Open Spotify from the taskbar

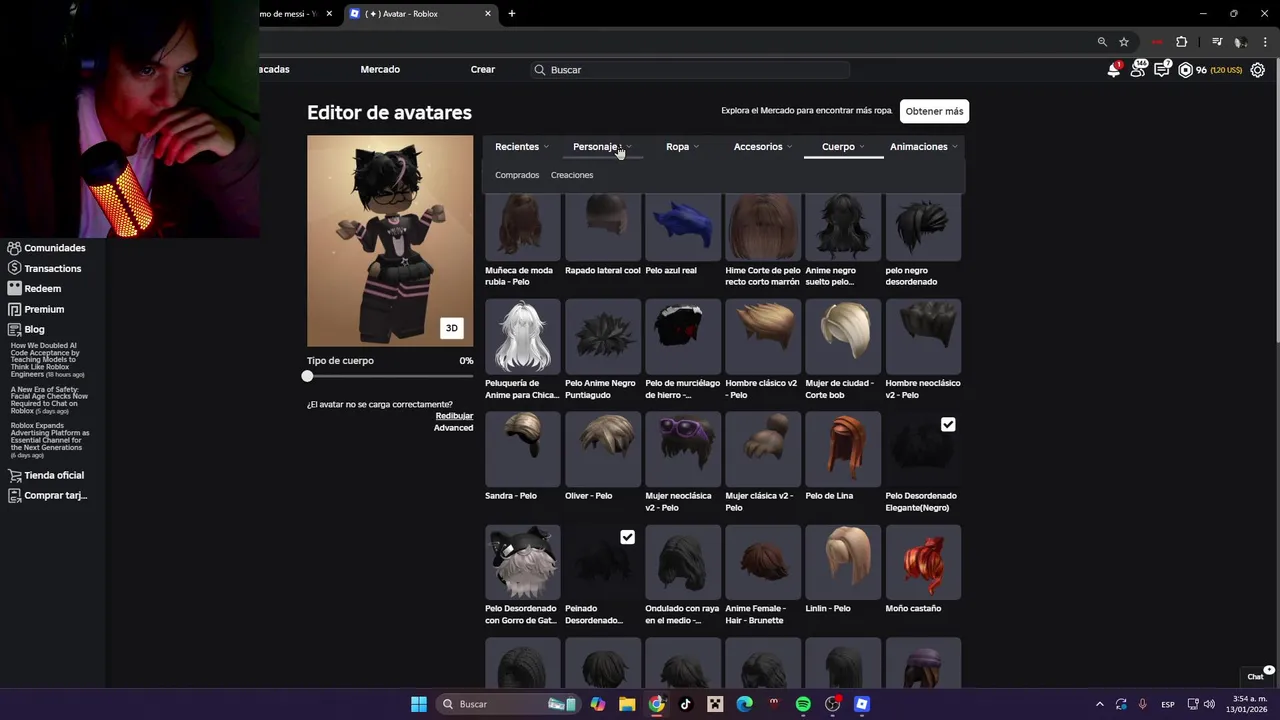point(803,704)
